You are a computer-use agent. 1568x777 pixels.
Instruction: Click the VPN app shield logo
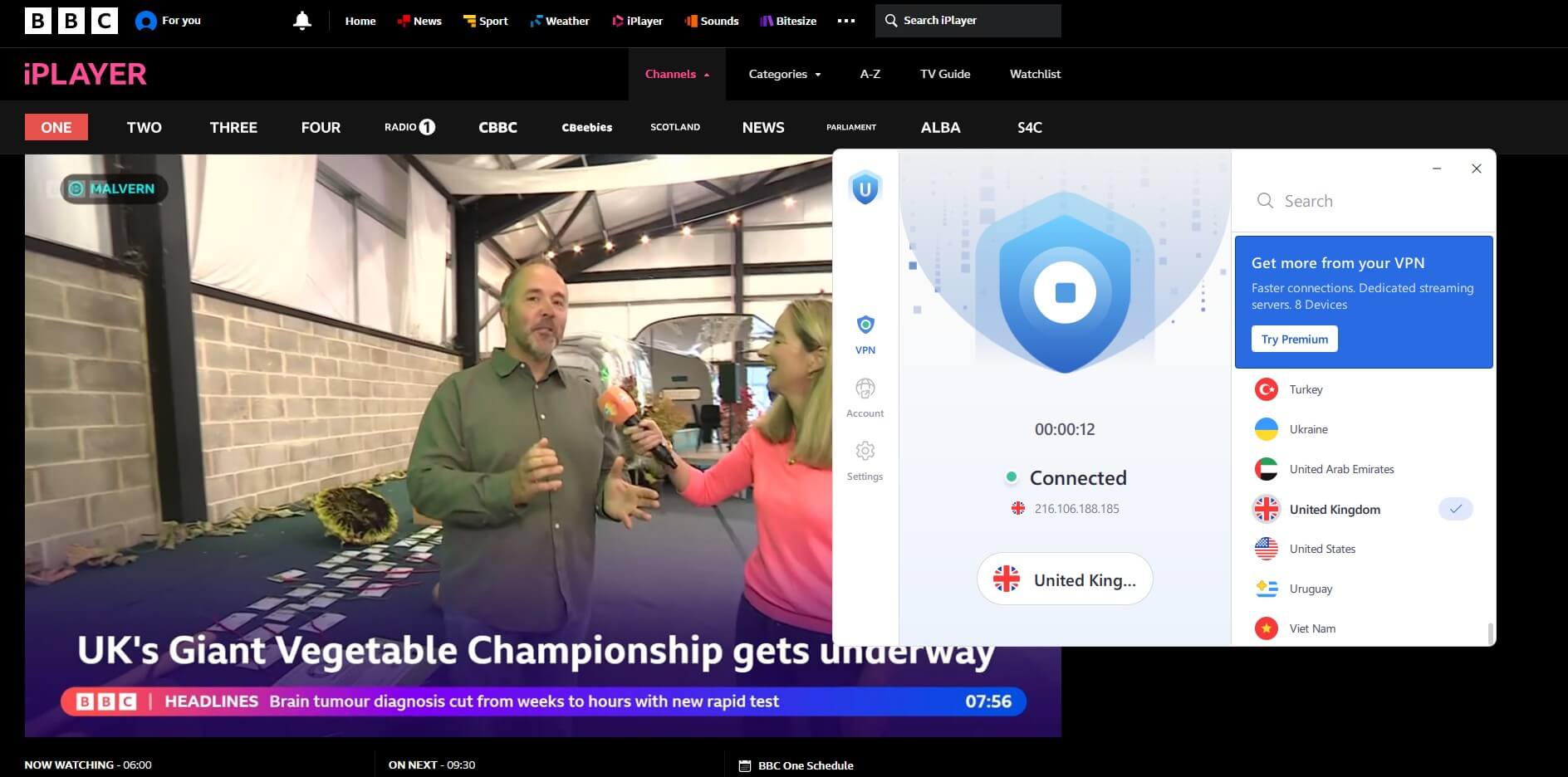pyautogui.click(x=865, y=188)
